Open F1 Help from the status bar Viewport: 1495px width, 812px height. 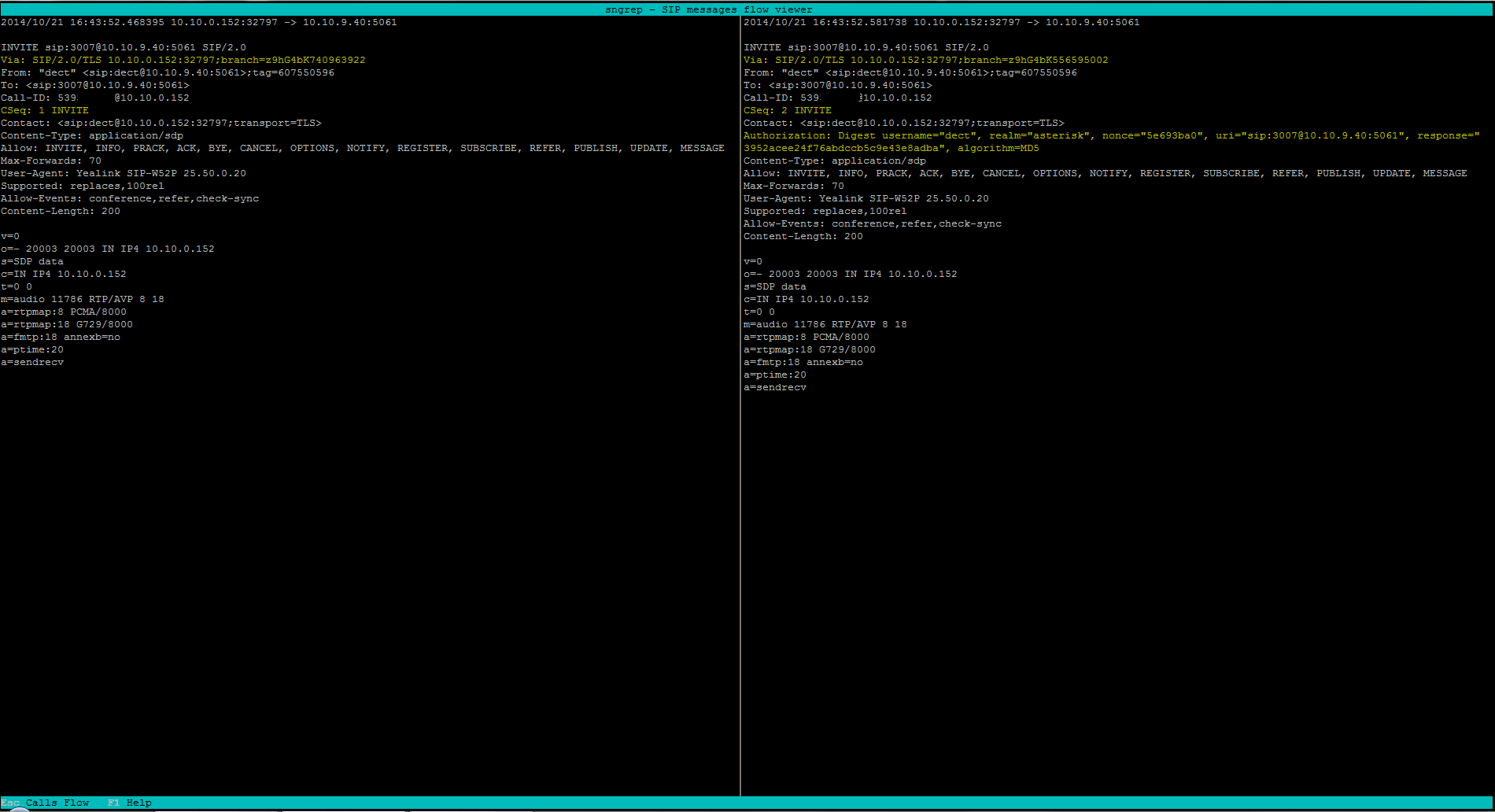(131, 803)
